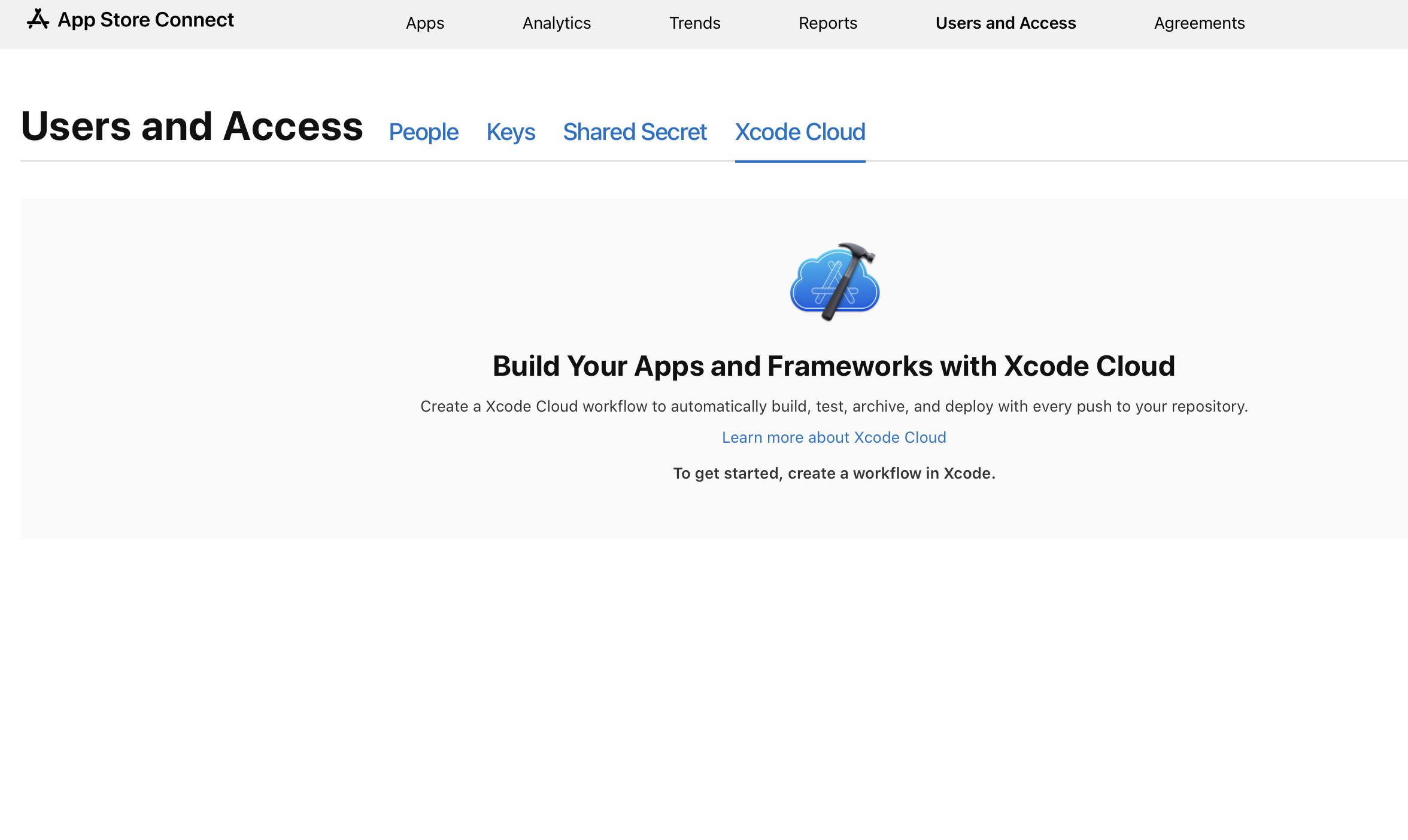Click the Users and Access page heading

coord(192,126)
